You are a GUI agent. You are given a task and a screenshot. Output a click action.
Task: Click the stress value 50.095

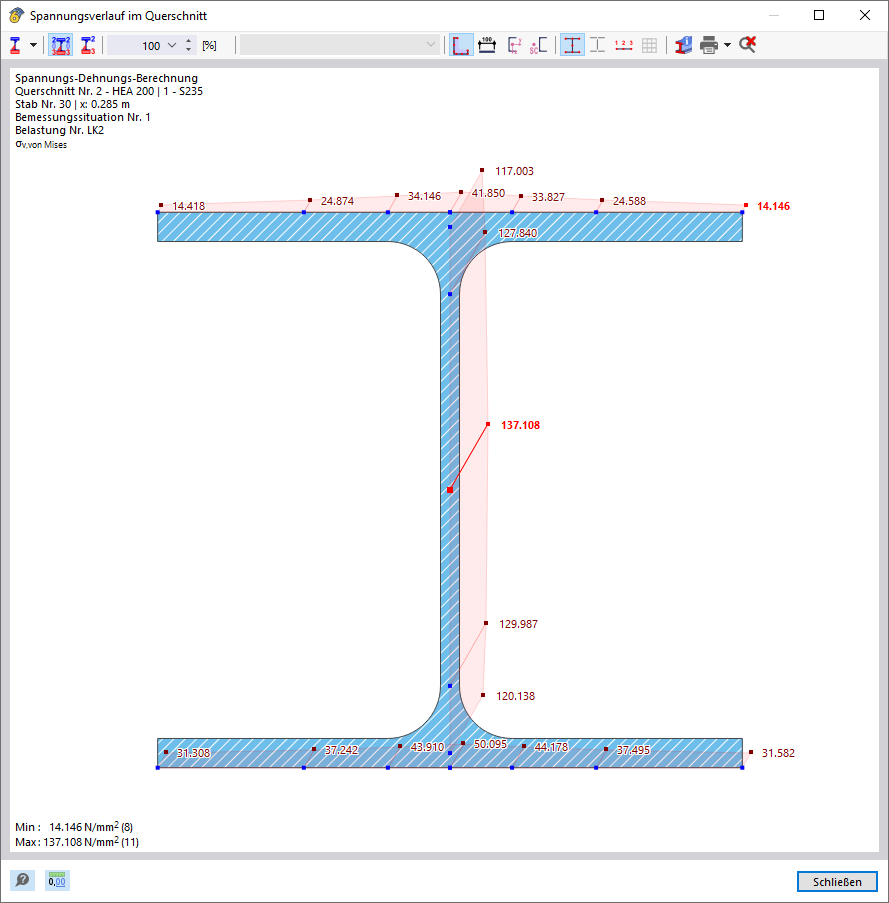coord(491,744)
